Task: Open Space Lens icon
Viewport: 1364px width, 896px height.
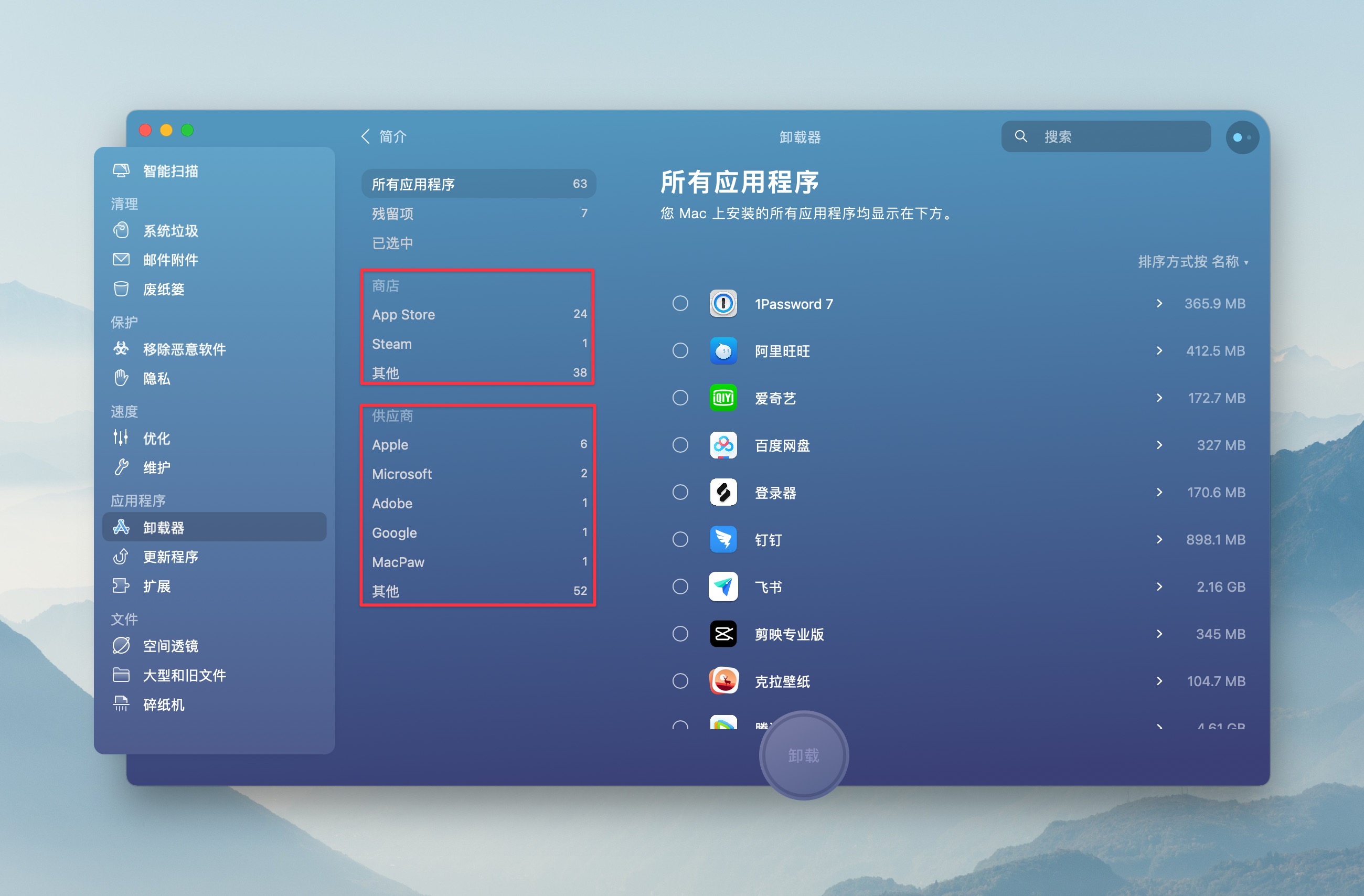Action: click(x=121, y=645)
